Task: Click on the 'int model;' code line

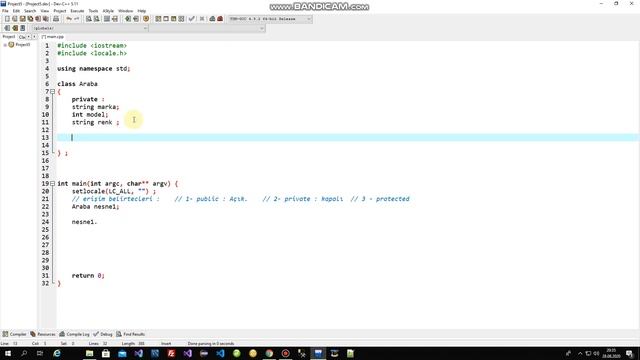Action: 90,115
